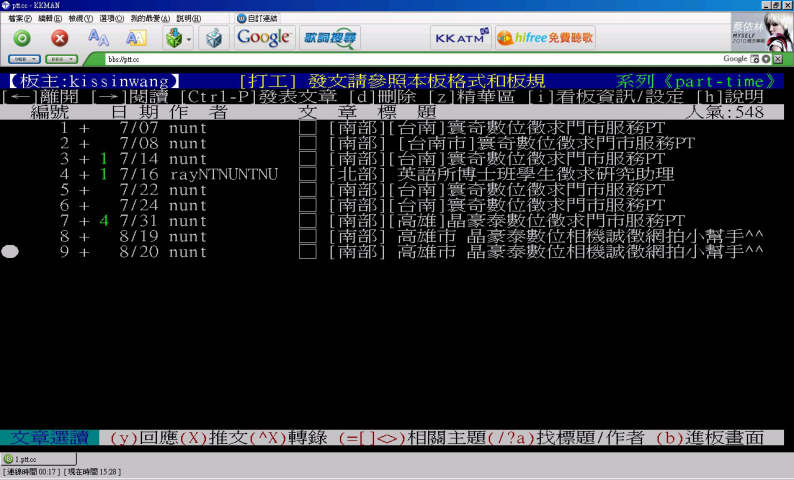Click the 文章選讀 label in bottom bar
Screen dimensions: 794x480
point(50,437)
